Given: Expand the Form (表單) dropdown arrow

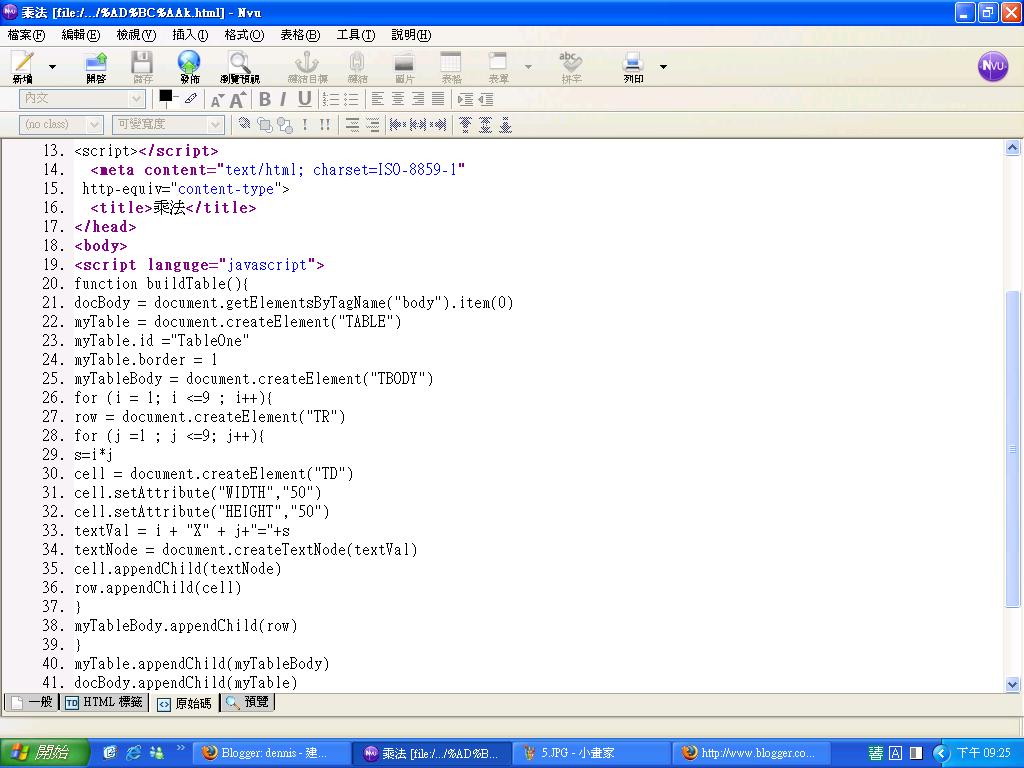Looking at the screenshot, I should click(528, 67).
